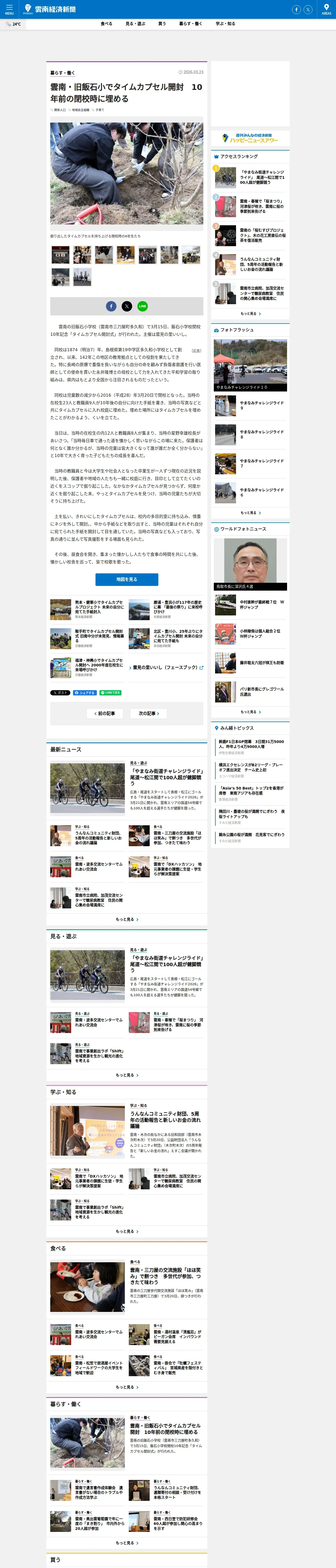Open 勝浦・豊浜小が117年の歴史に幕 article

[x=166, y=609]
